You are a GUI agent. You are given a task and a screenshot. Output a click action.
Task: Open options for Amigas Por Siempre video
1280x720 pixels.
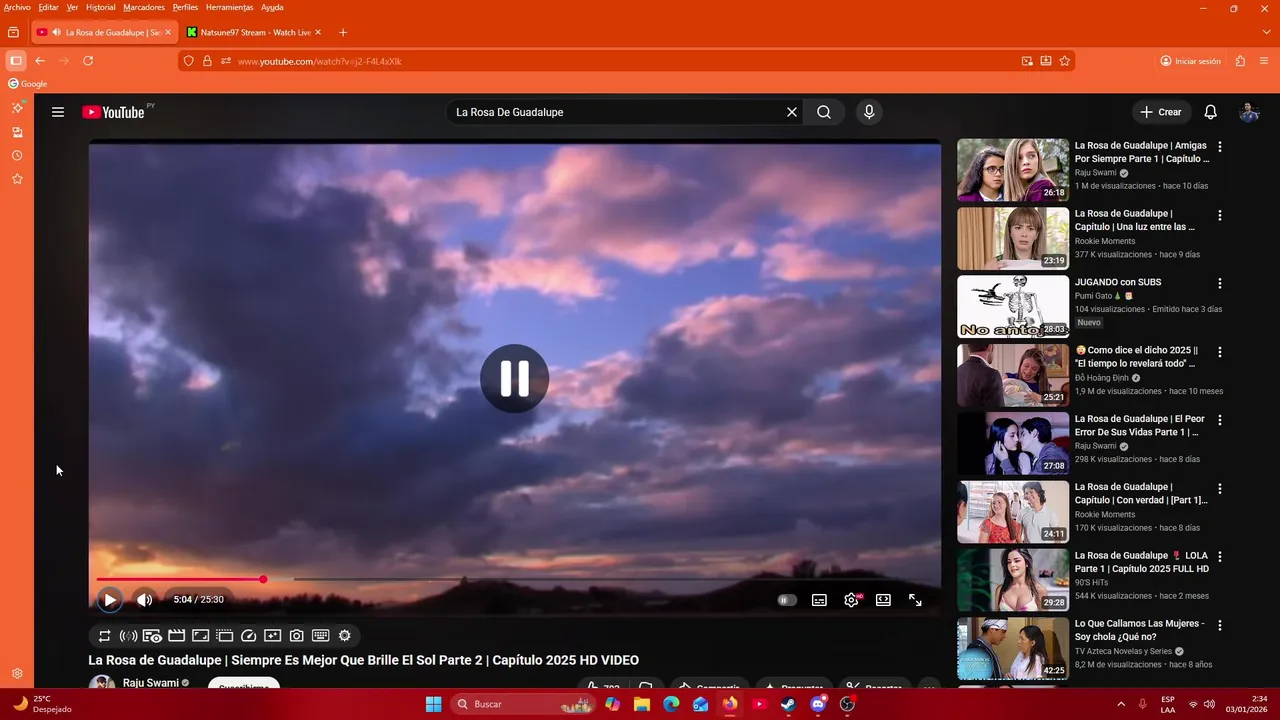pos(1220,147)
